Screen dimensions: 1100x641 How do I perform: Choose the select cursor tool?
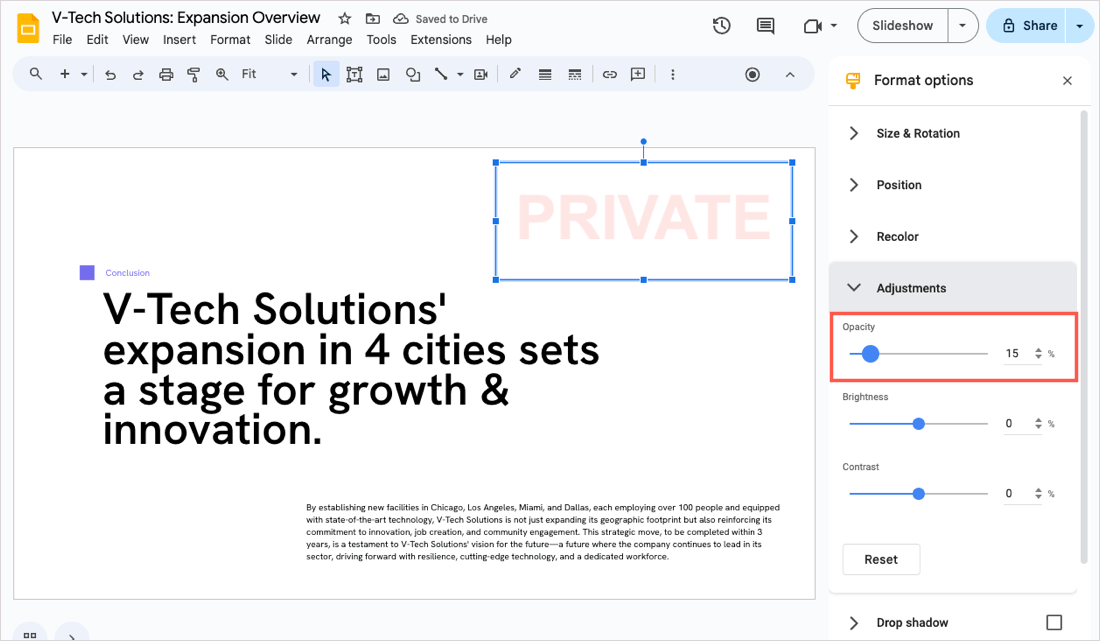tap(326, 74)
